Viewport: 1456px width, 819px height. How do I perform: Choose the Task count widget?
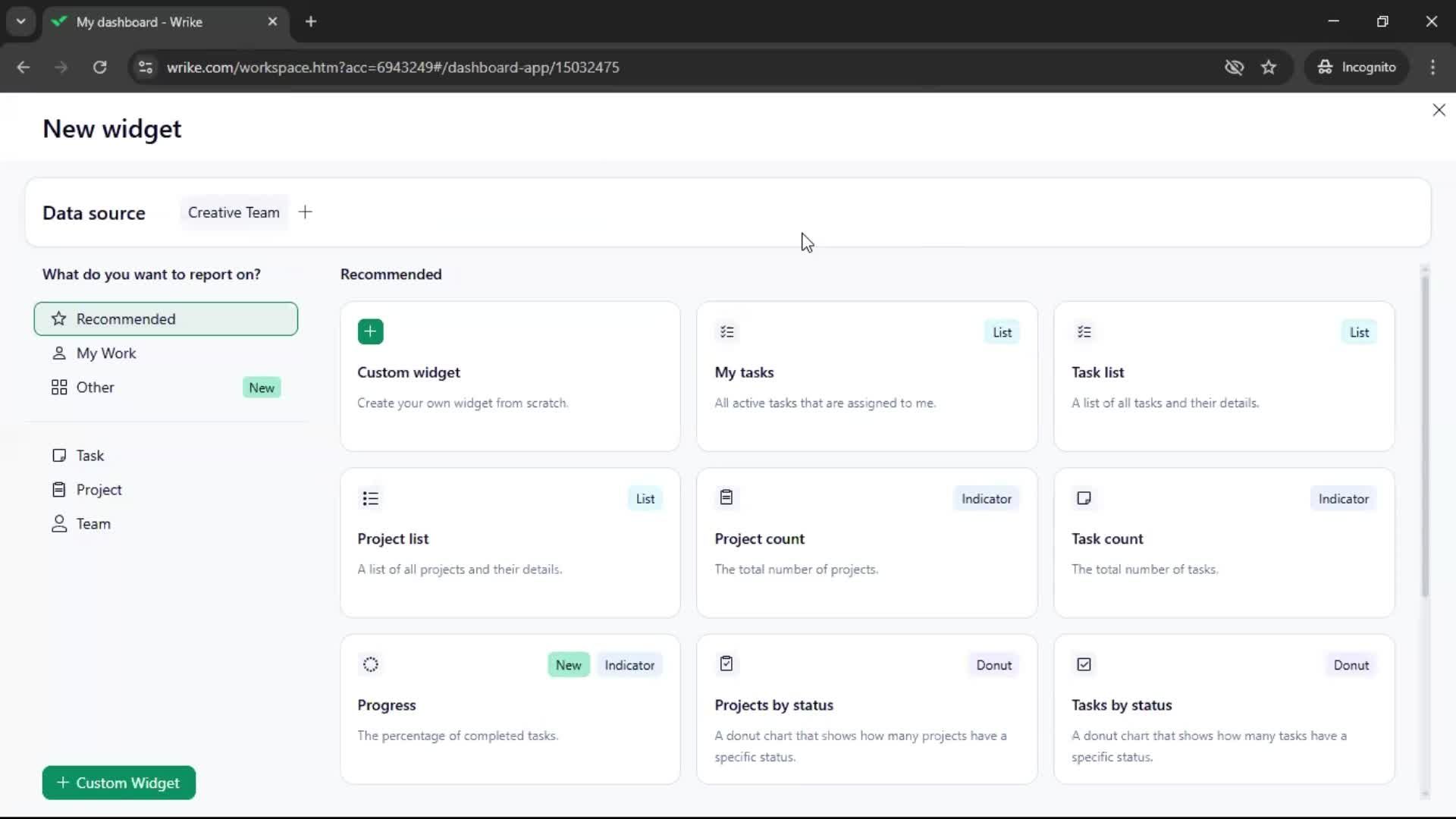pos(1224,542)
